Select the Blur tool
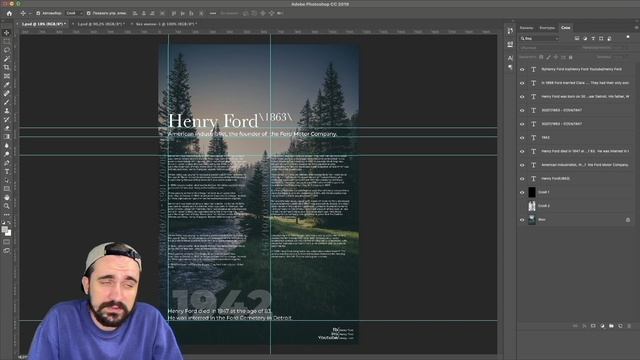Image resolution: width=640 pixels, height=360 pixels. [7, 145]
